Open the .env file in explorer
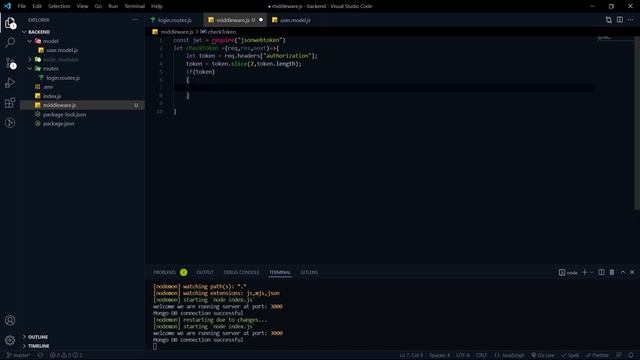The image size is (640, 360). click(48, 87)
